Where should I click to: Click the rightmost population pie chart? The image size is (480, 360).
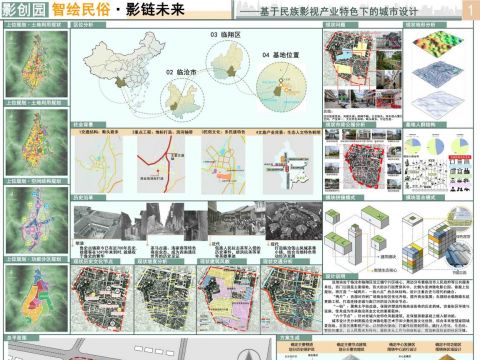click(460, 146)
